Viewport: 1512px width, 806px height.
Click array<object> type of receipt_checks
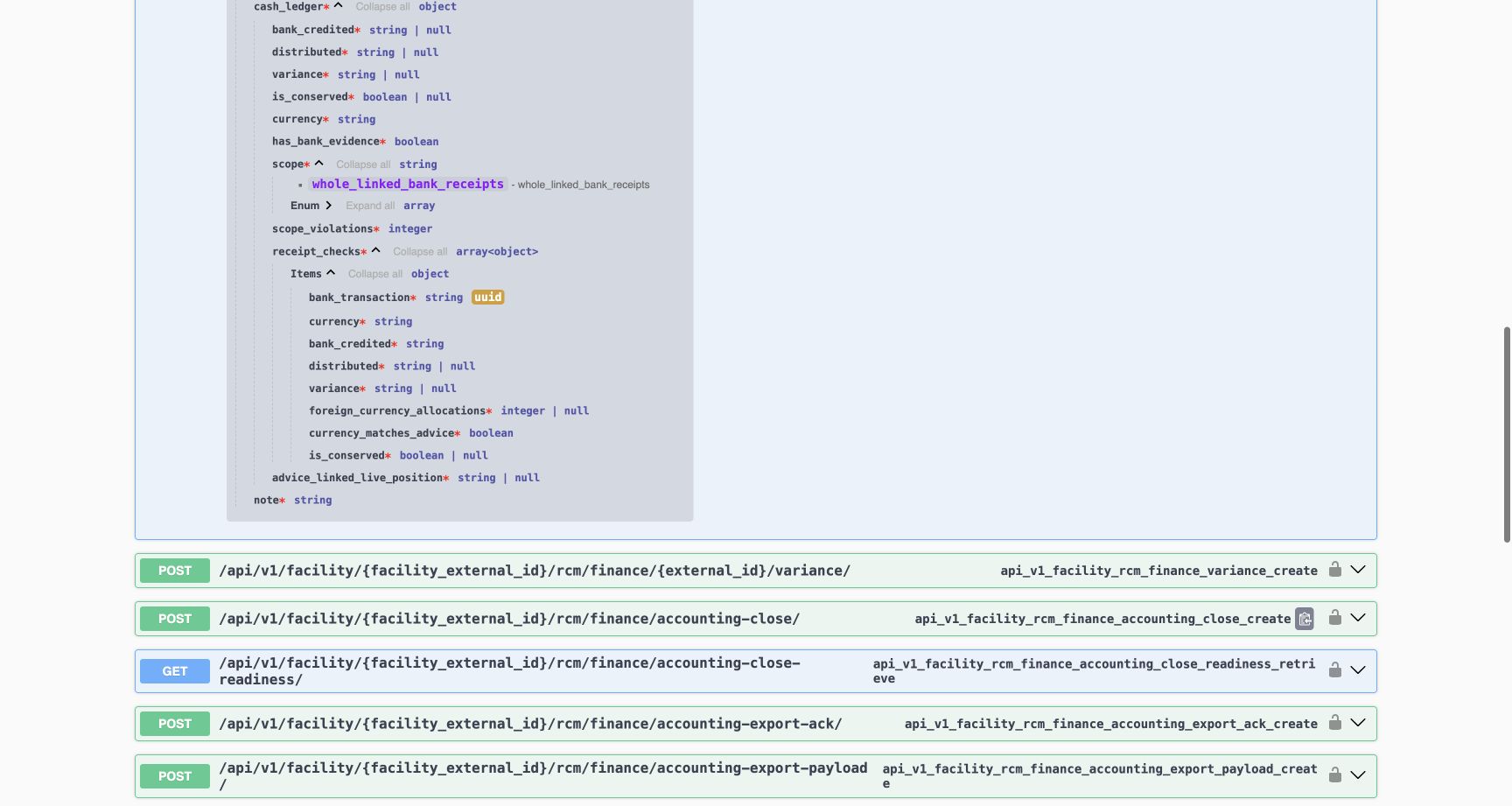coord(497,252)
